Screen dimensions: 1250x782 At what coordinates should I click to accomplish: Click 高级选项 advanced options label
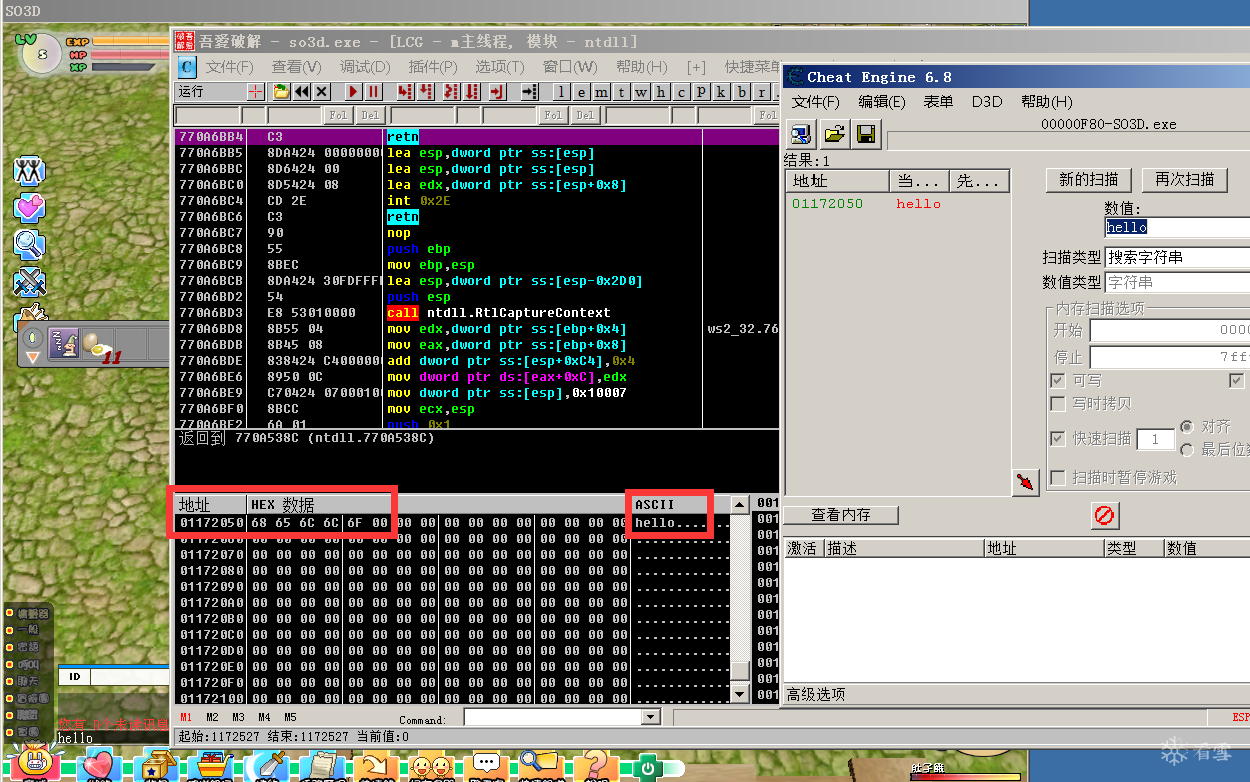click(816, 694)
